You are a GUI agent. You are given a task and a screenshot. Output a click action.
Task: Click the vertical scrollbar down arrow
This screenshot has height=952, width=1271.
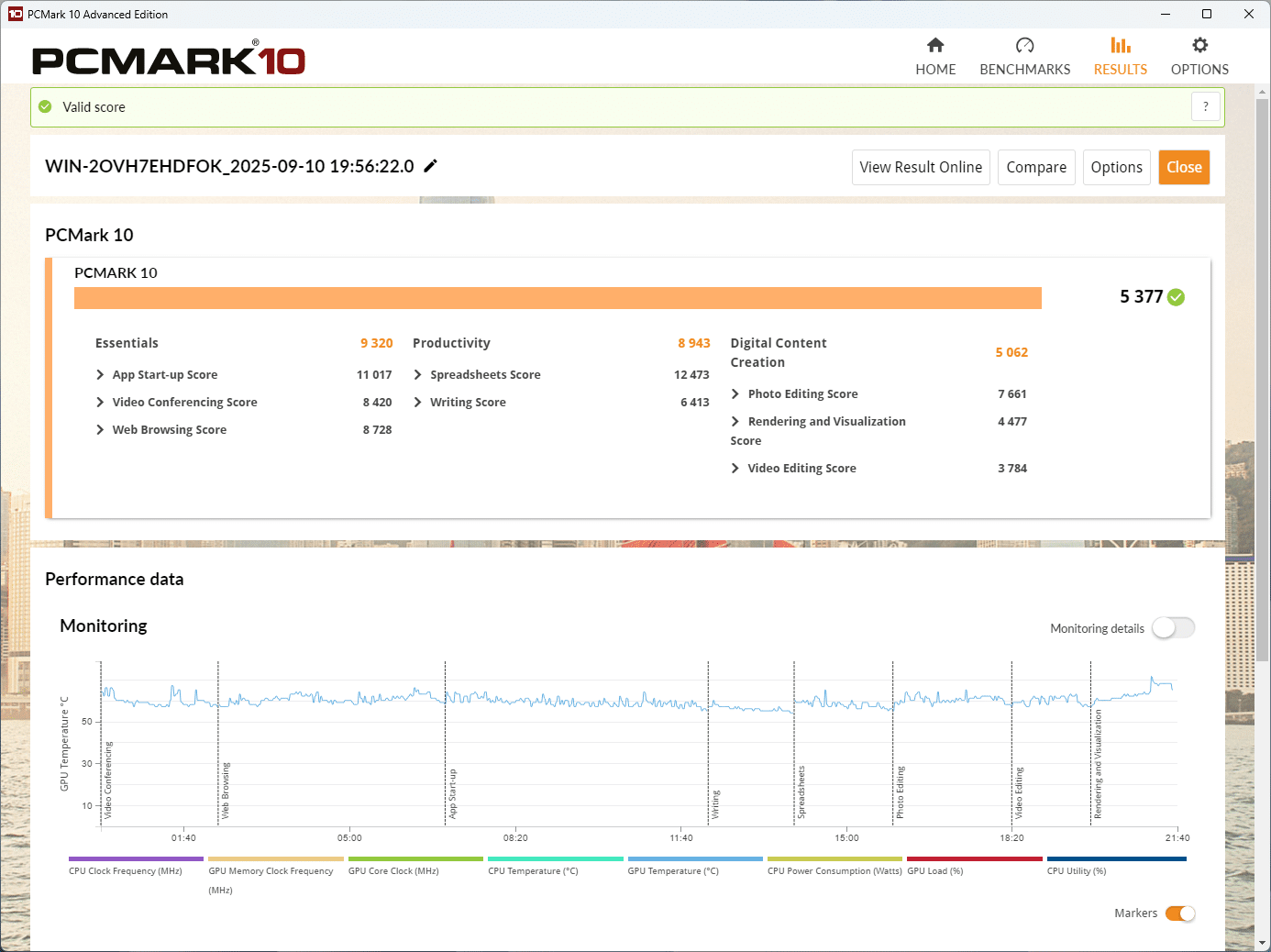(1263, 943)
